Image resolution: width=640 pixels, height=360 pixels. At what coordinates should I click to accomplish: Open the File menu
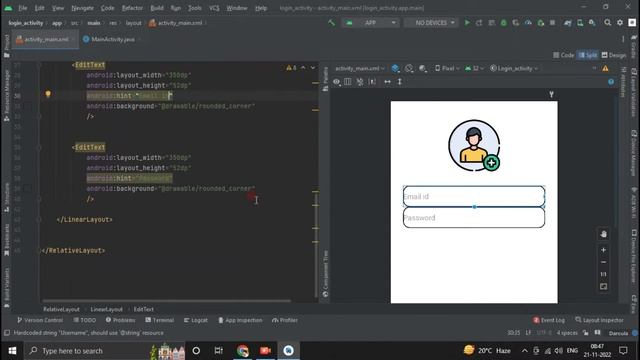click(x=23, y=8)
